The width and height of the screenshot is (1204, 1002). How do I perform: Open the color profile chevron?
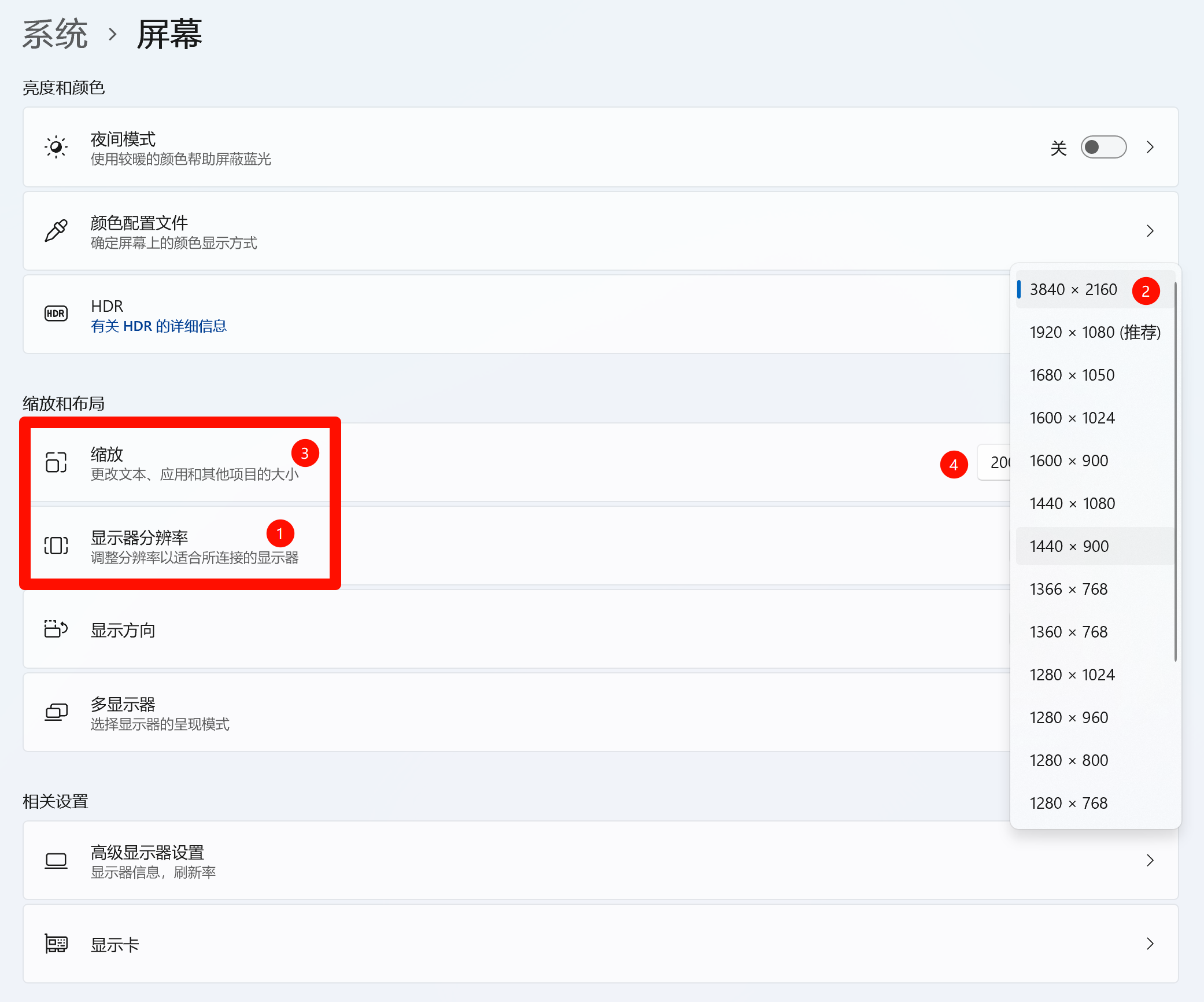(1150, 231)
